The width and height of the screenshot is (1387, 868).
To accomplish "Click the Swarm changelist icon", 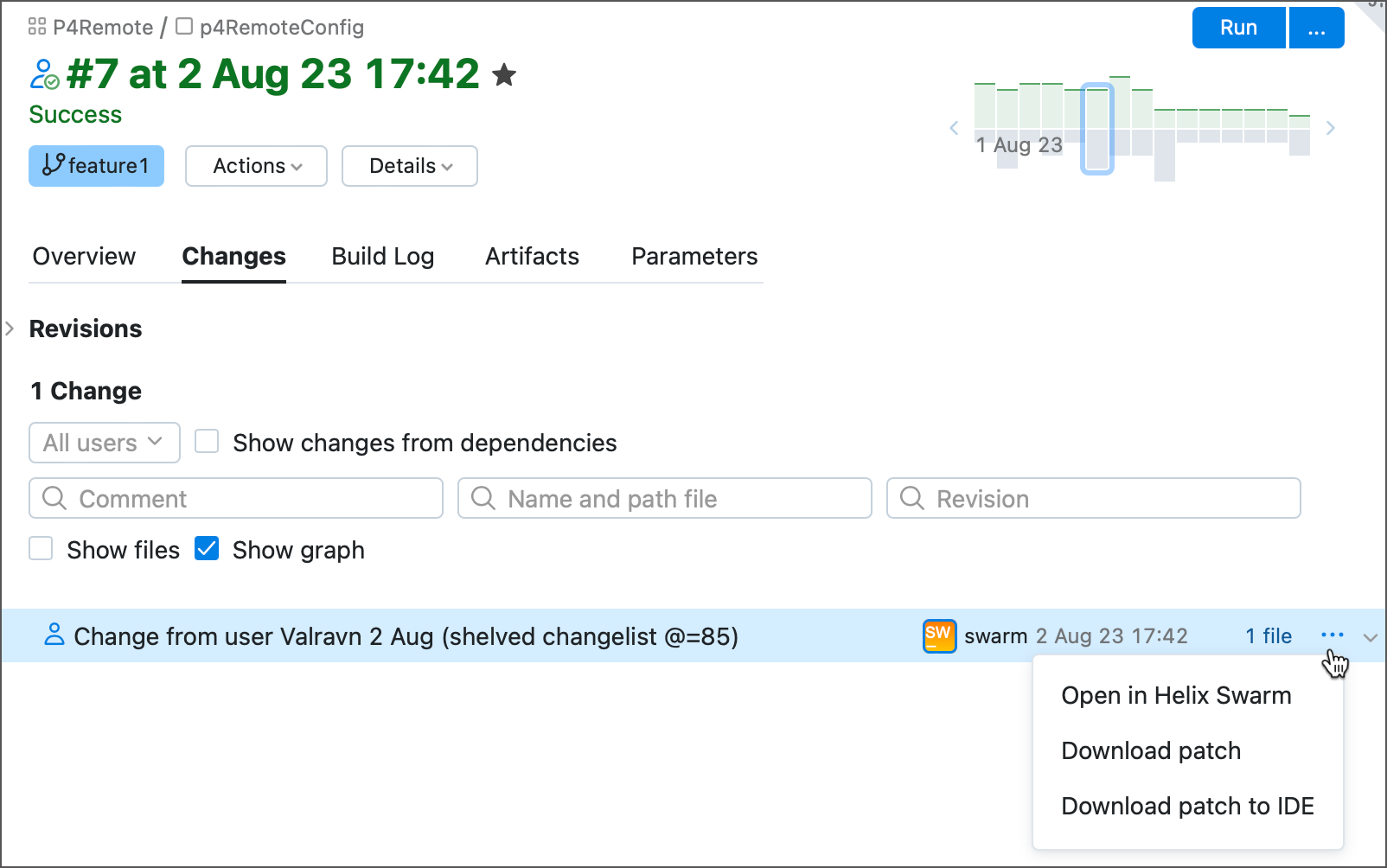I will (x=939, y=635).
